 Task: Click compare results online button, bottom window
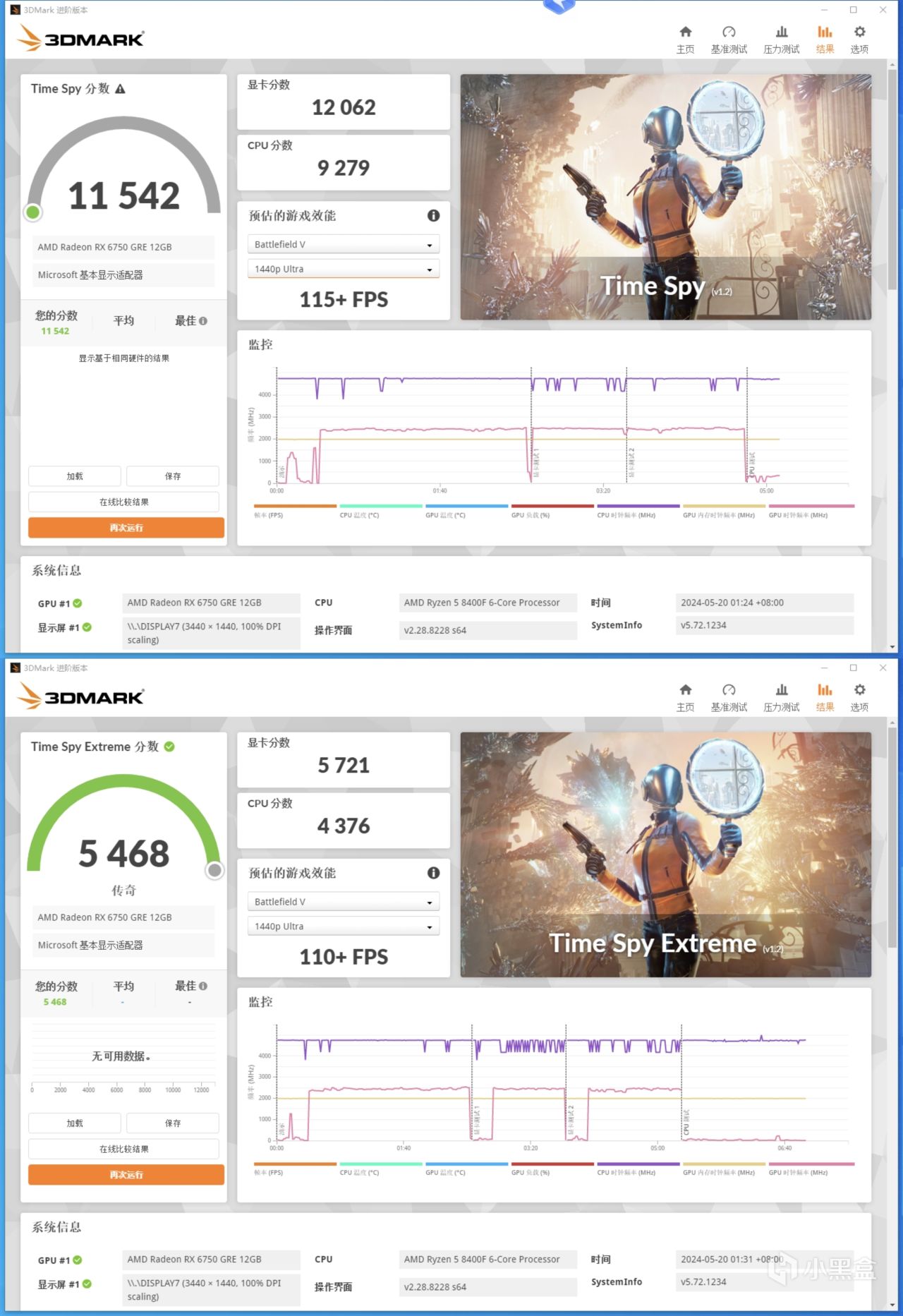click(123, 1149)
